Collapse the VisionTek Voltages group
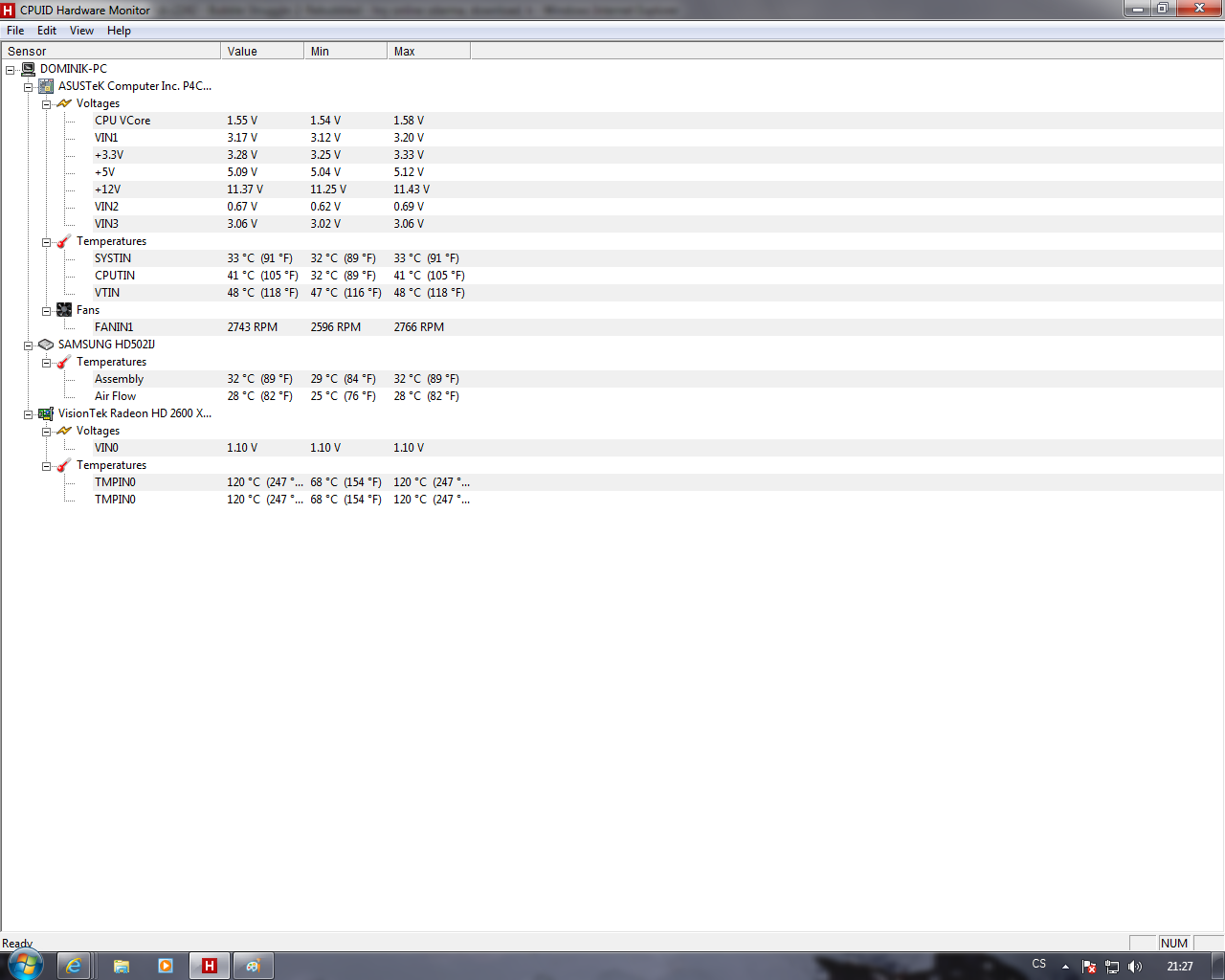The width and height of the screenshot is (1225, 980). pos(46,432)
